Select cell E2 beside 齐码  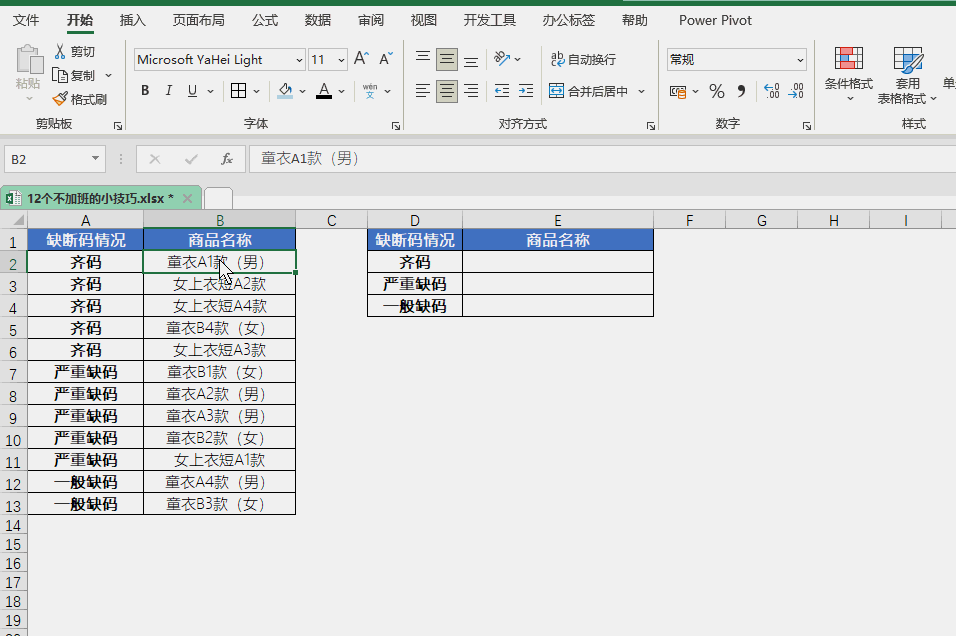coord(557,262)
